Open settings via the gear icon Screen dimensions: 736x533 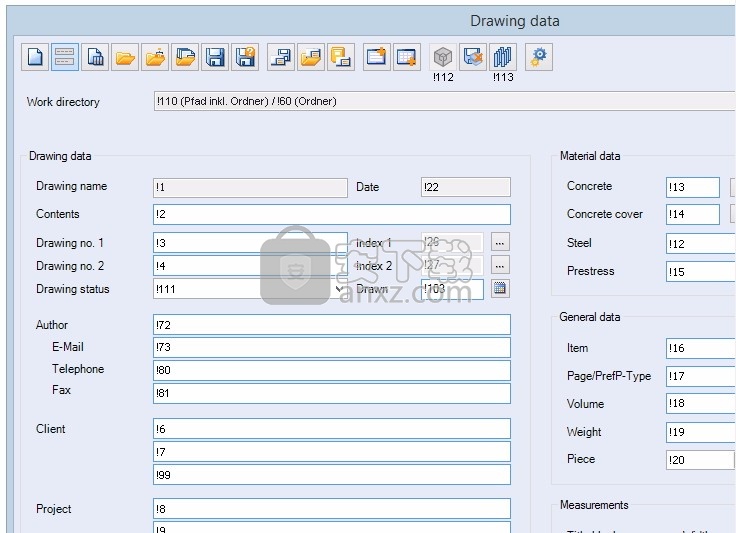(x=539, y=57)
